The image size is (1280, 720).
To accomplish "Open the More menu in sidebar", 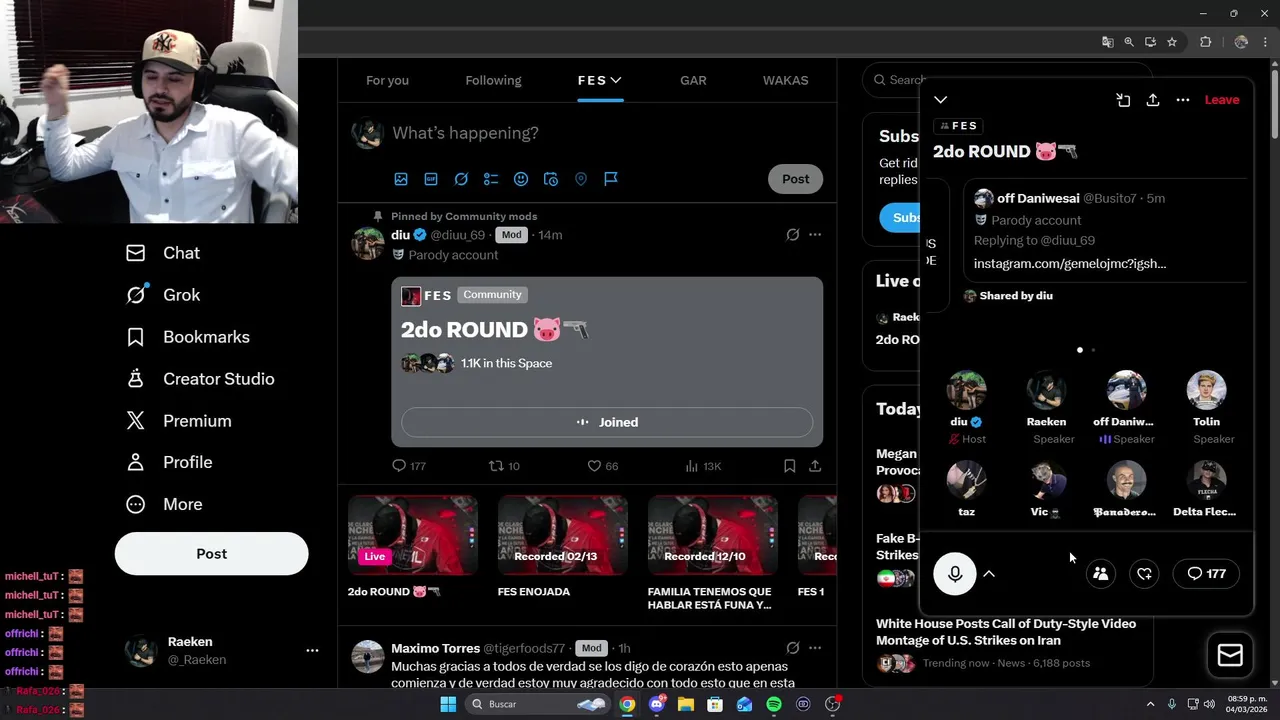I will pos(164,504).
